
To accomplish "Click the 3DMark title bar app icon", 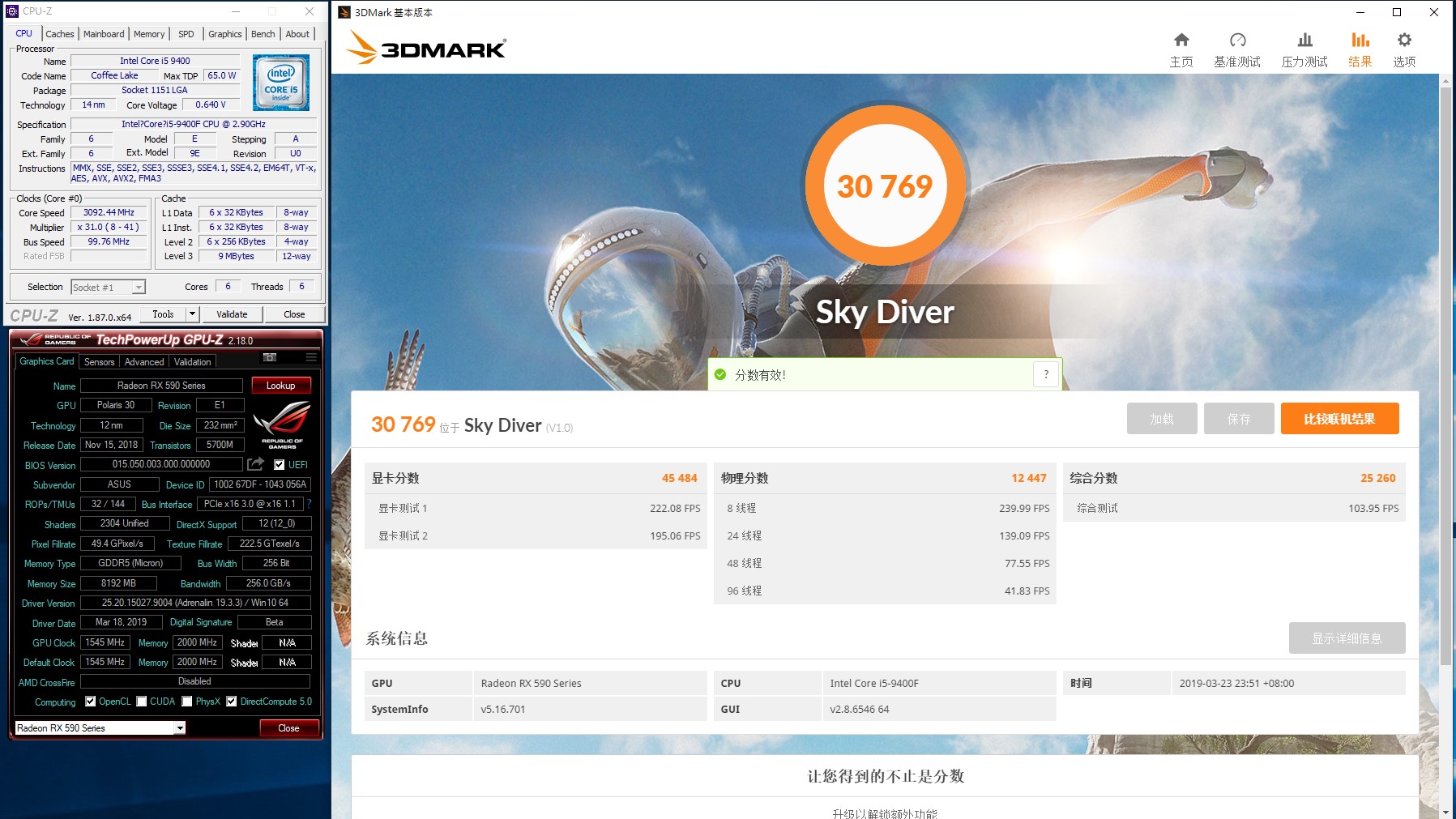I will [344, 12].
